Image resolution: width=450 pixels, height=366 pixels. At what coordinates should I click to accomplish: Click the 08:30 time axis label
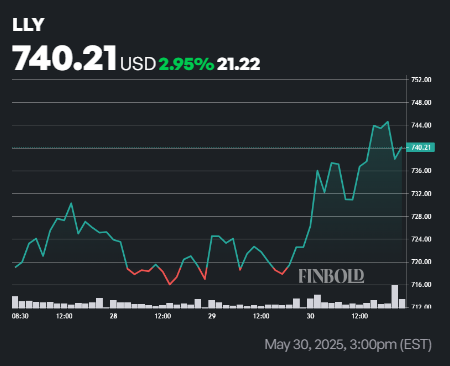(x=20, y=316)
